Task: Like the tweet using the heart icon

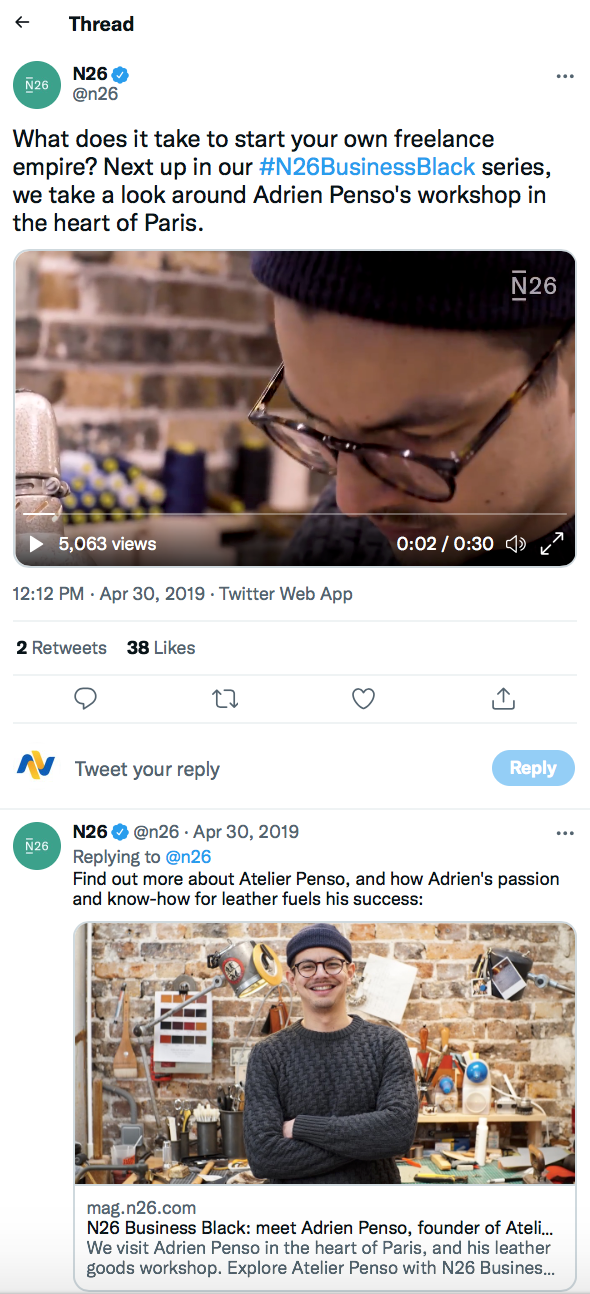Action: tap(363, 698)
